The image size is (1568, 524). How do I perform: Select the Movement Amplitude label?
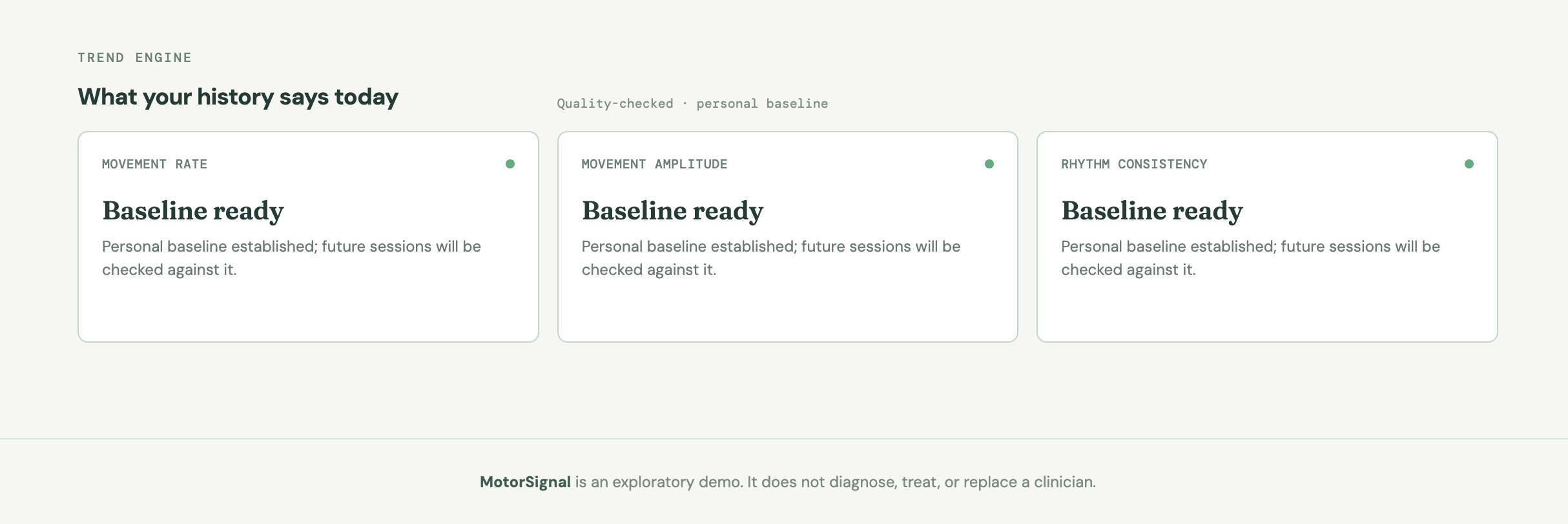click(x=654, y=164)
